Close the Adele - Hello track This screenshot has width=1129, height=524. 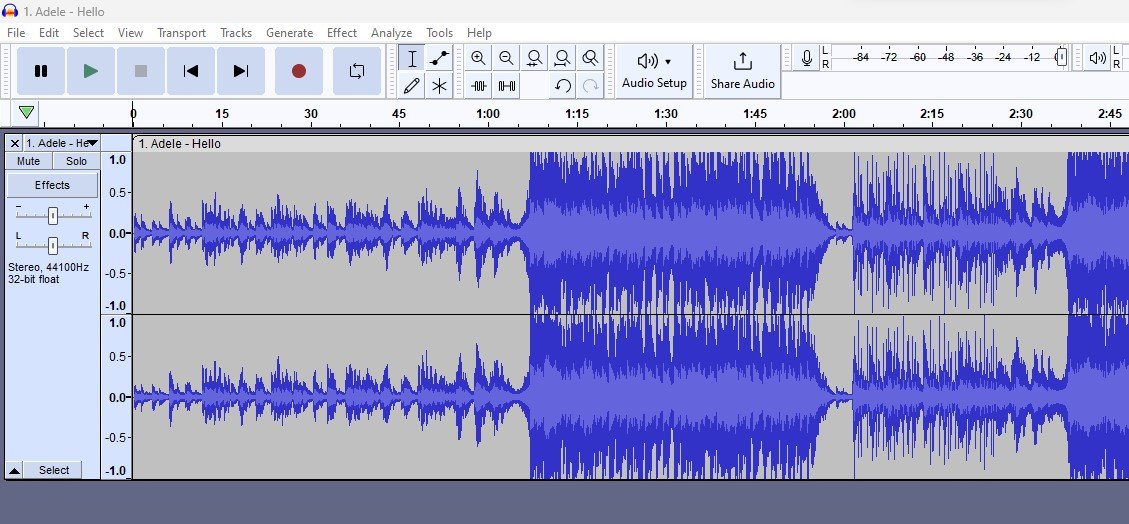pyautogui.click(x=15, y=143)
